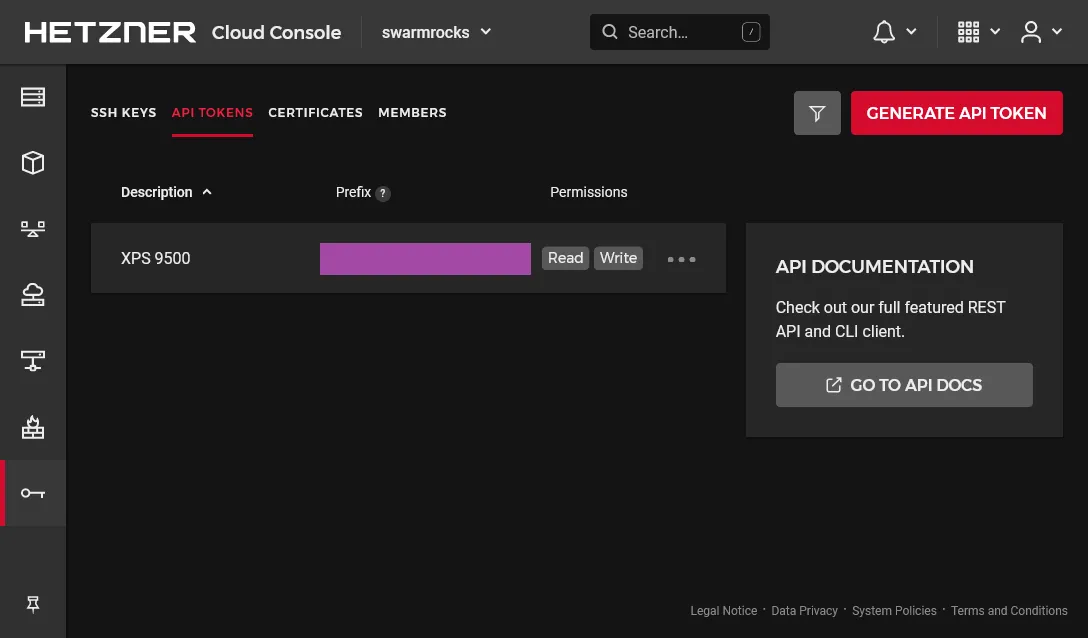The width and height of the screenshot is (1088, 638).
Task: Open Floating IPs cloud icon in sidebar
Action: [x=33, y=295]
